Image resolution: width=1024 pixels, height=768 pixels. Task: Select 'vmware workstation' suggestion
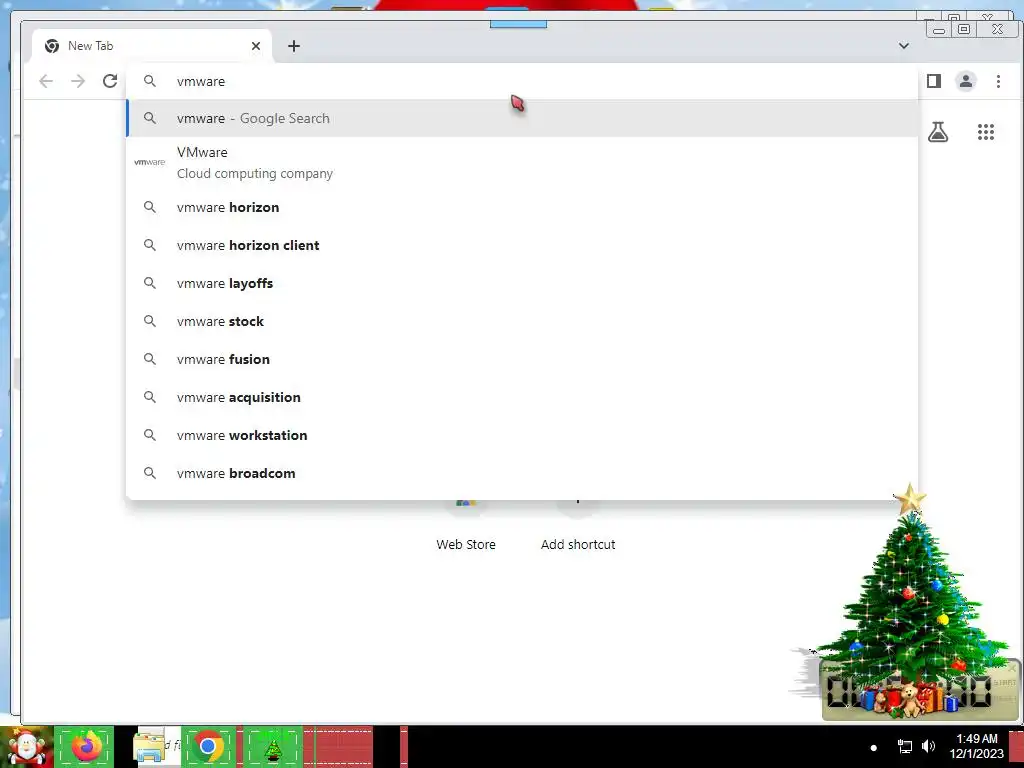point(522,434)
